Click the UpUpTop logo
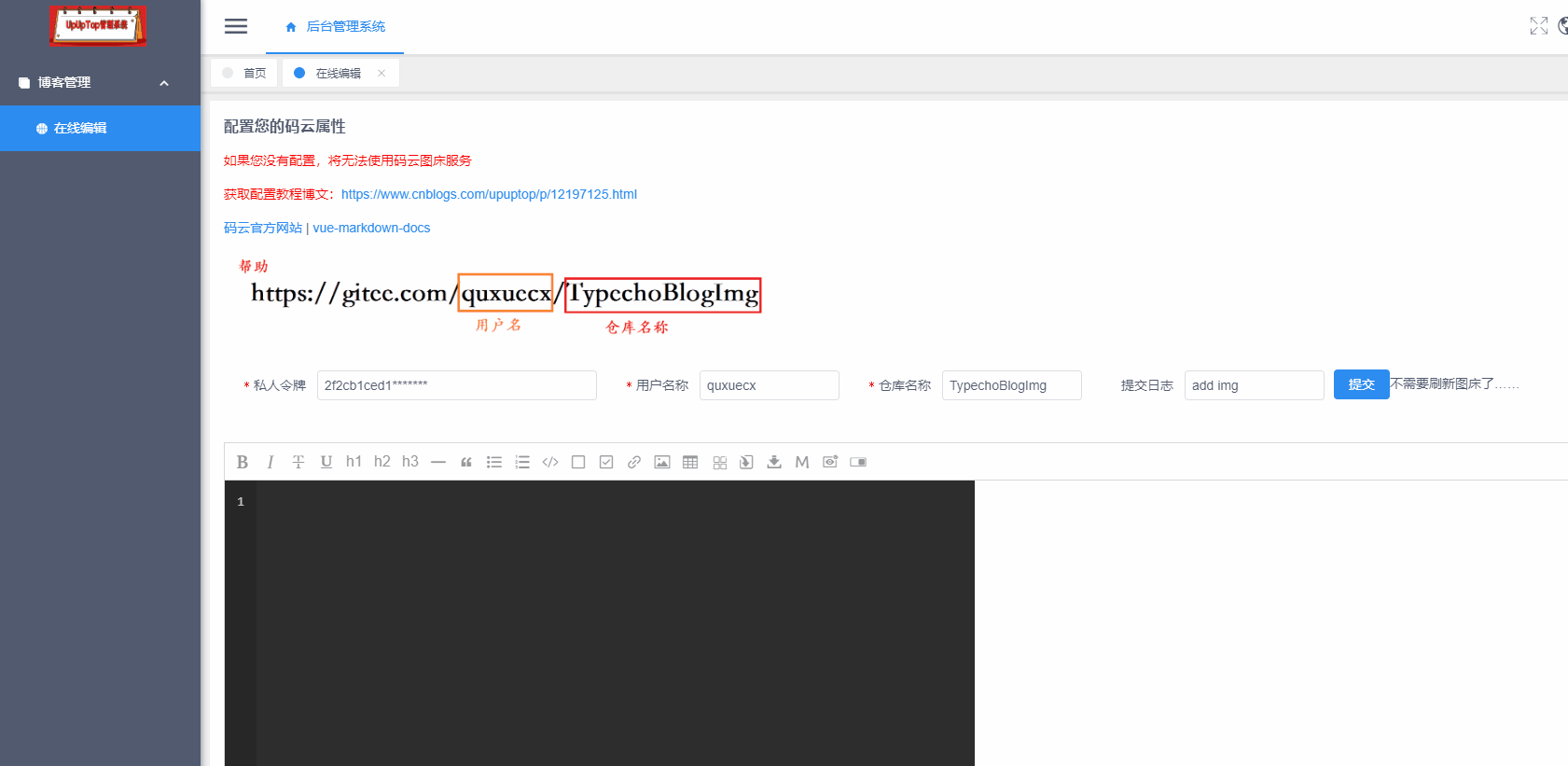 pyautogui.click(x=98, y=25)
